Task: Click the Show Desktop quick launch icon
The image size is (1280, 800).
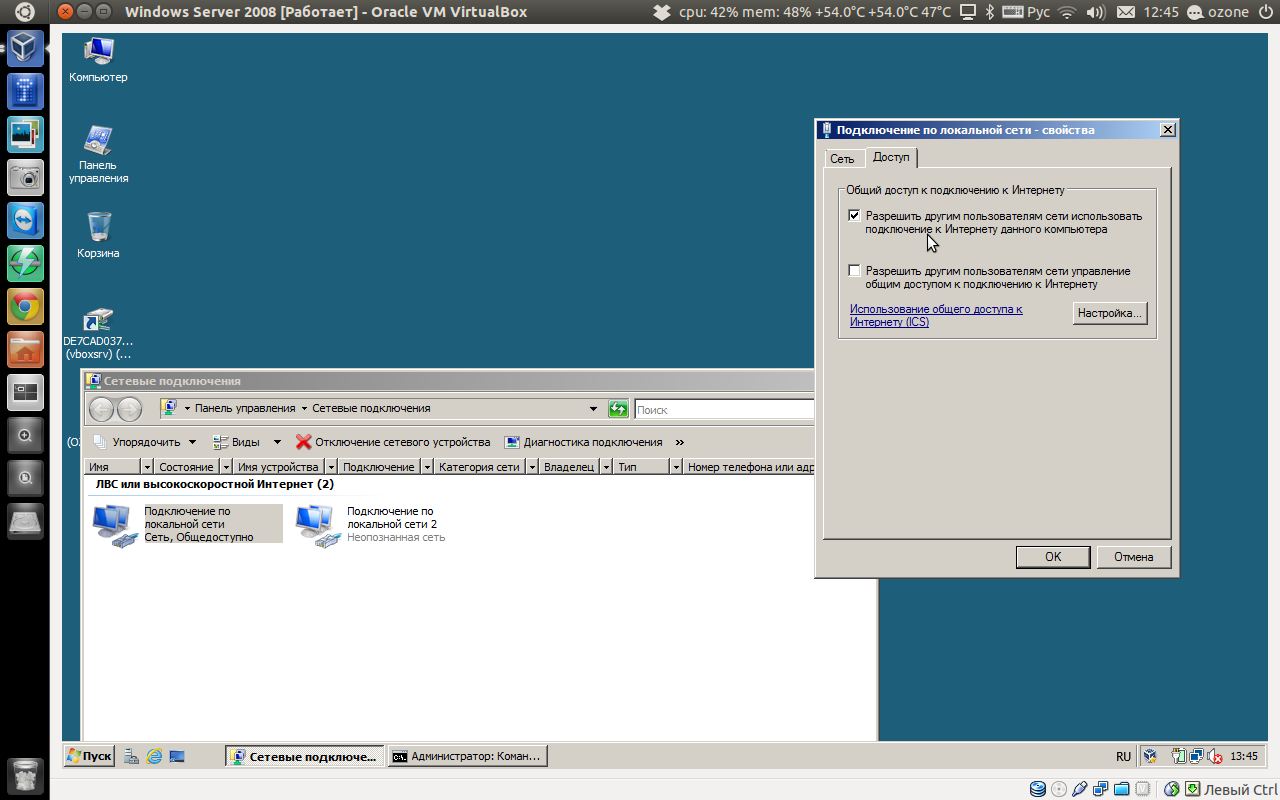Action: tap(177, 757)
